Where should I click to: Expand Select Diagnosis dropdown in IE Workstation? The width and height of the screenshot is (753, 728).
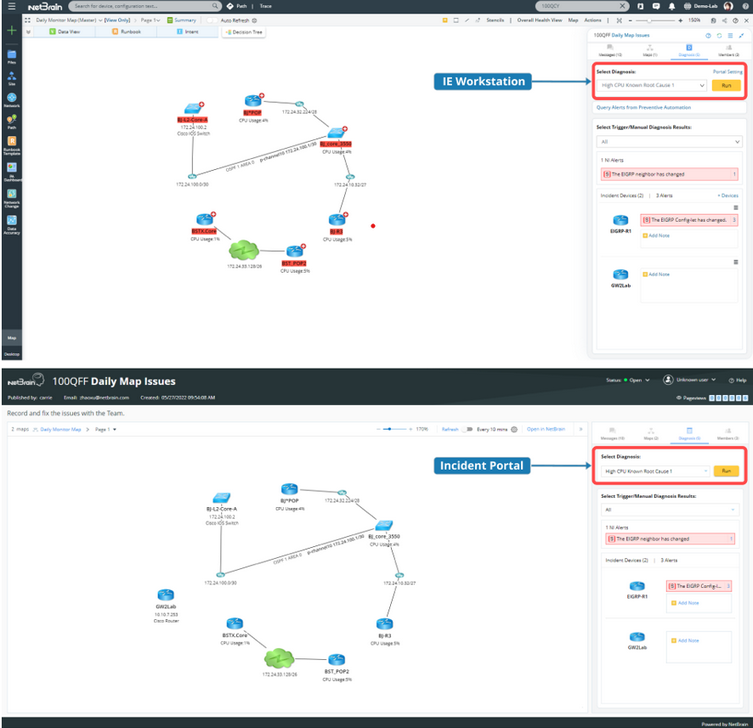[x=652, y=86]
